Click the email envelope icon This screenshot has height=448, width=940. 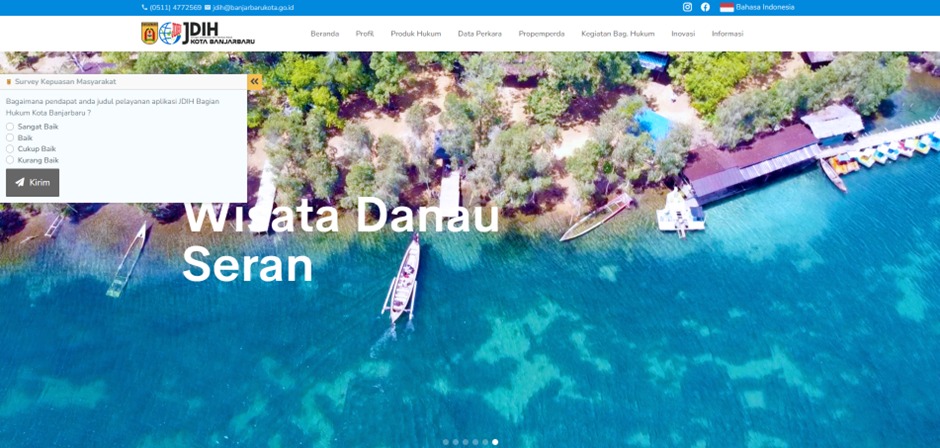click(x=208, y=8)
